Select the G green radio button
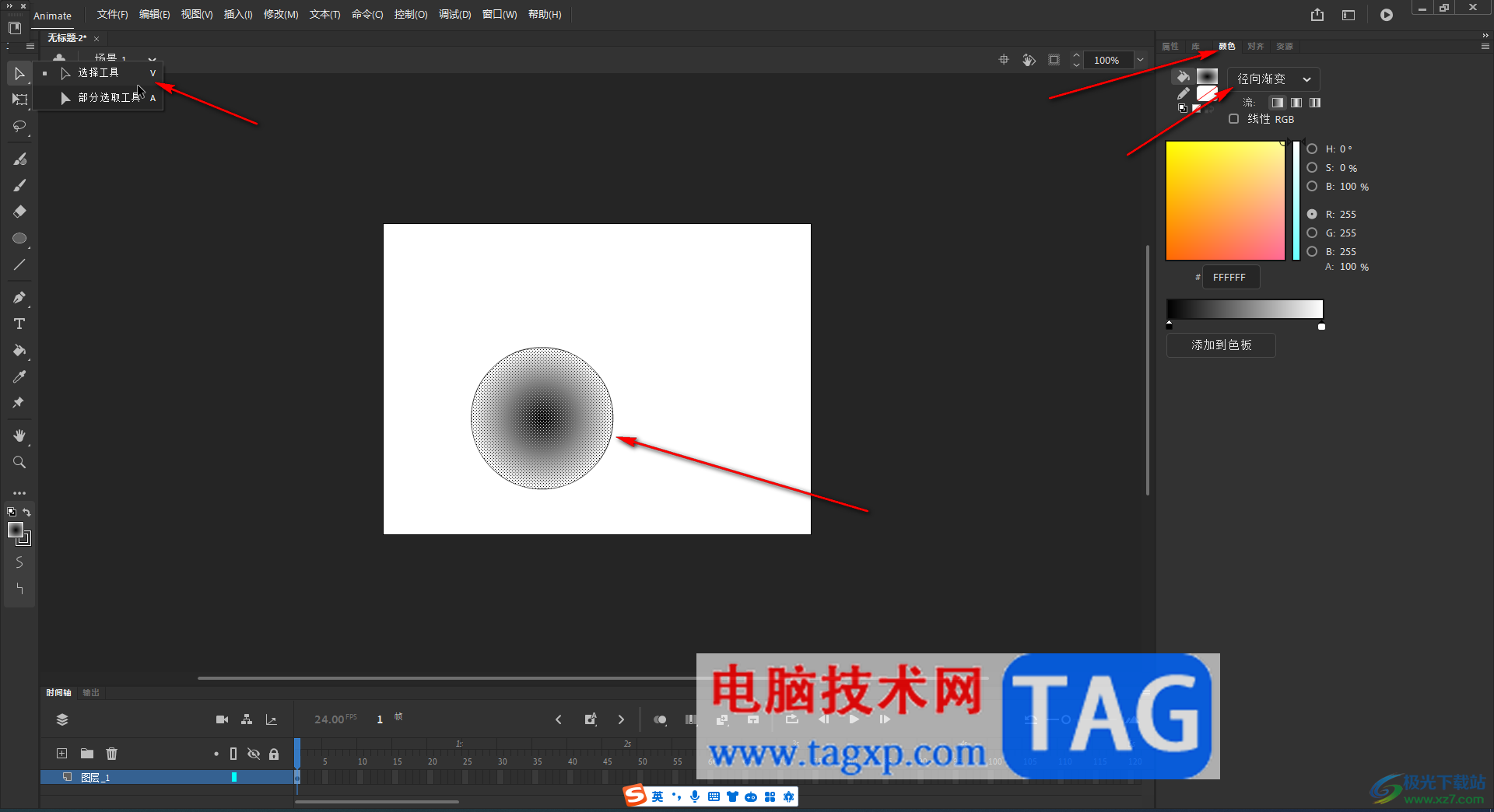 [1312, 233]
